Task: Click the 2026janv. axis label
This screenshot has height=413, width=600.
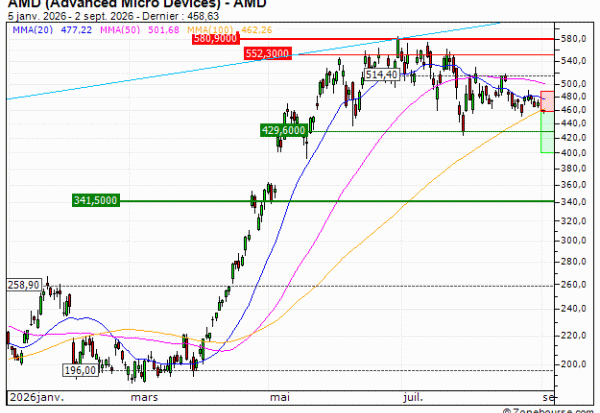Action: point(37,398)
